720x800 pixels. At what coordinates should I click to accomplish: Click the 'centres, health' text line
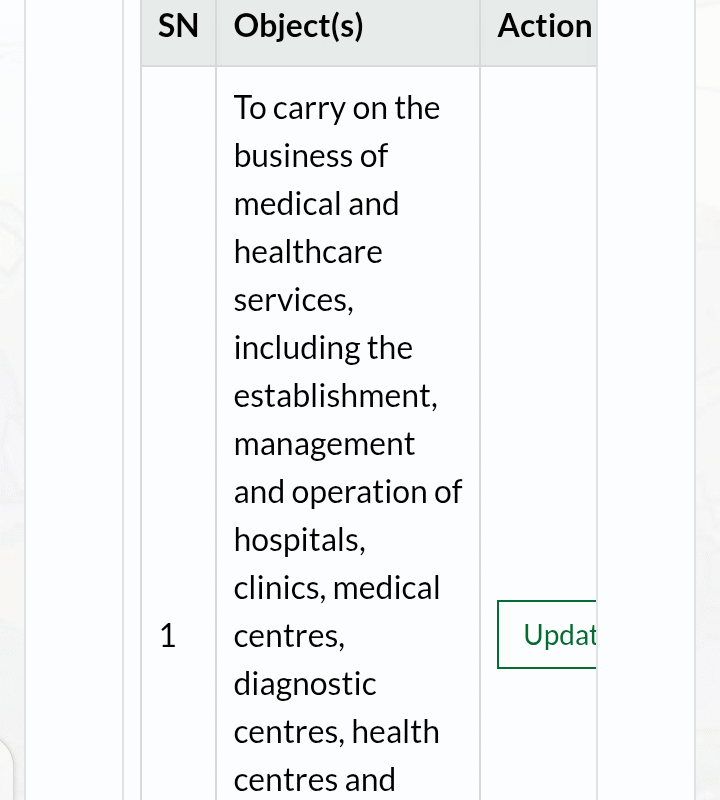point(336,732)
